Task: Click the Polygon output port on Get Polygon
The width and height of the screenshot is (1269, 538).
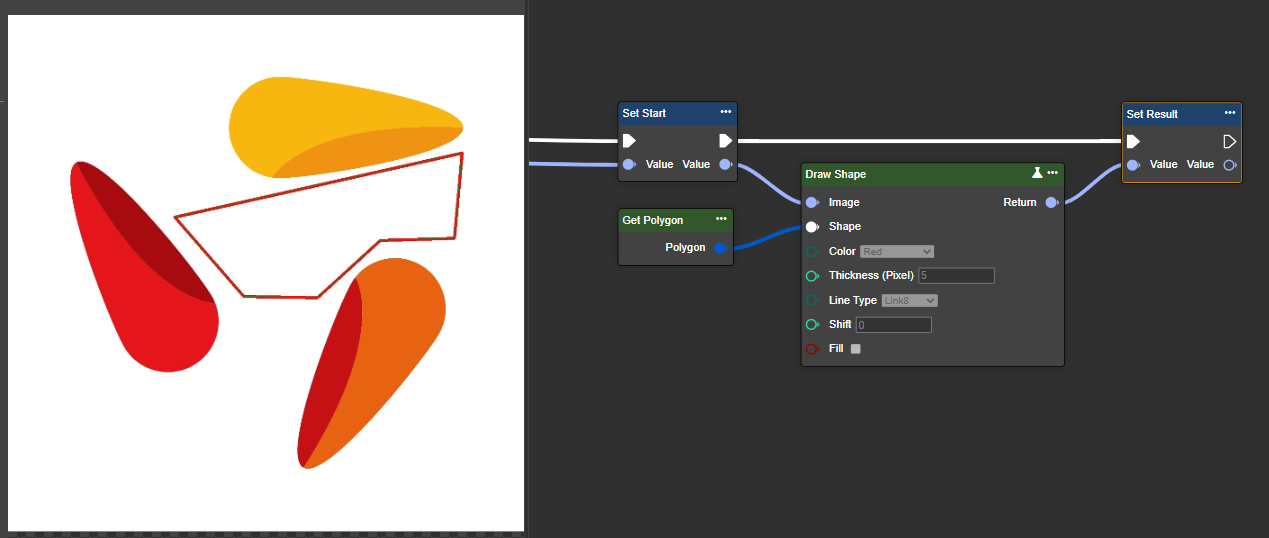Action: 720,247
